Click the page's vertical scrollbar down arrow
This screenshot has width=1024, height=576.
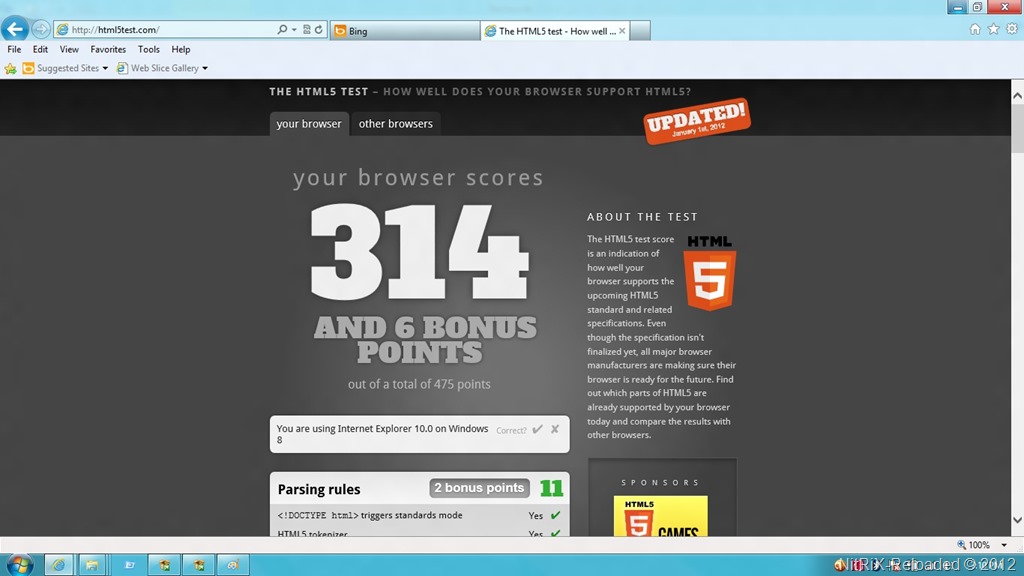[x=1017, y=521]
